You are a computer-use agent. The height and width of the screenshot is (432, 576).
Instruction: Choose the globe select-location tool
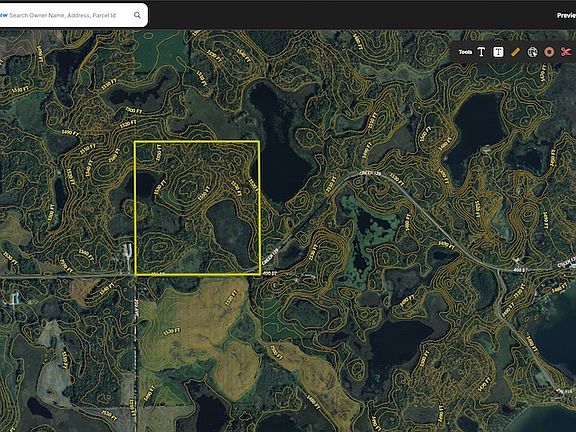pos(532,52)
